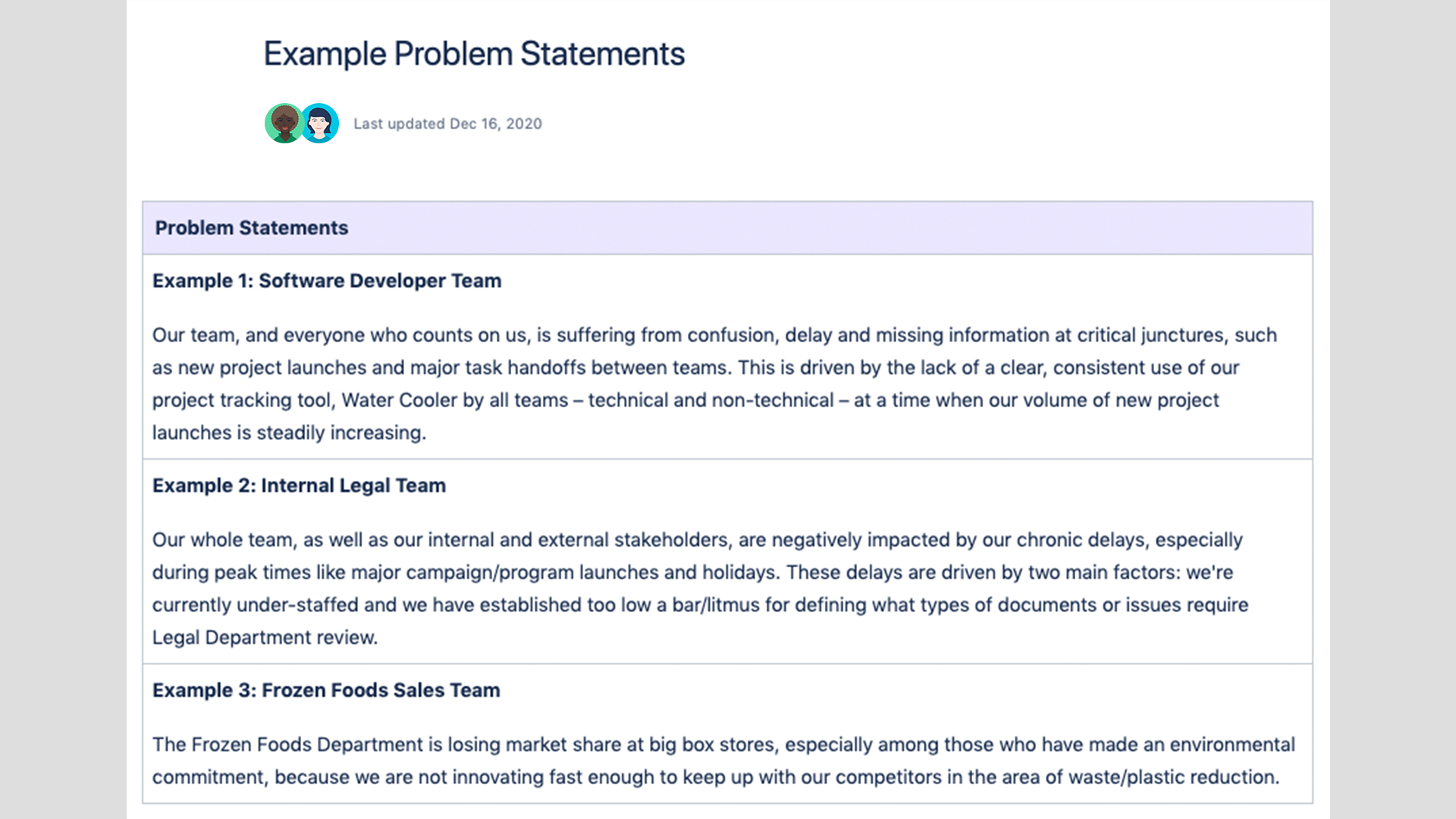
Task: Click 'project tracking tool' in Example 1
Action: tap(243, 400)
